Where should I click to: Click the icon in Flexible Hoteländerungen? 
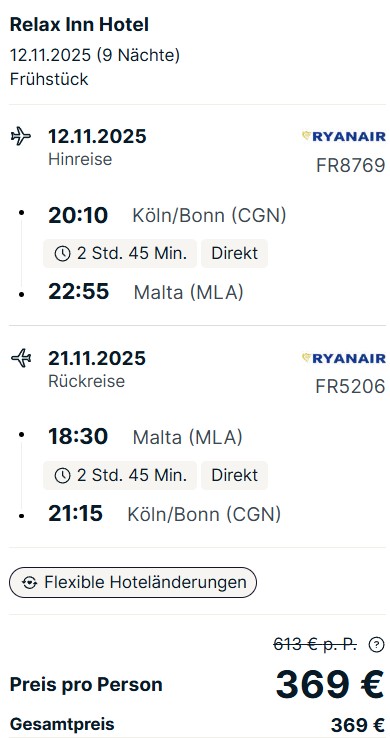click(x=30, y=583)
